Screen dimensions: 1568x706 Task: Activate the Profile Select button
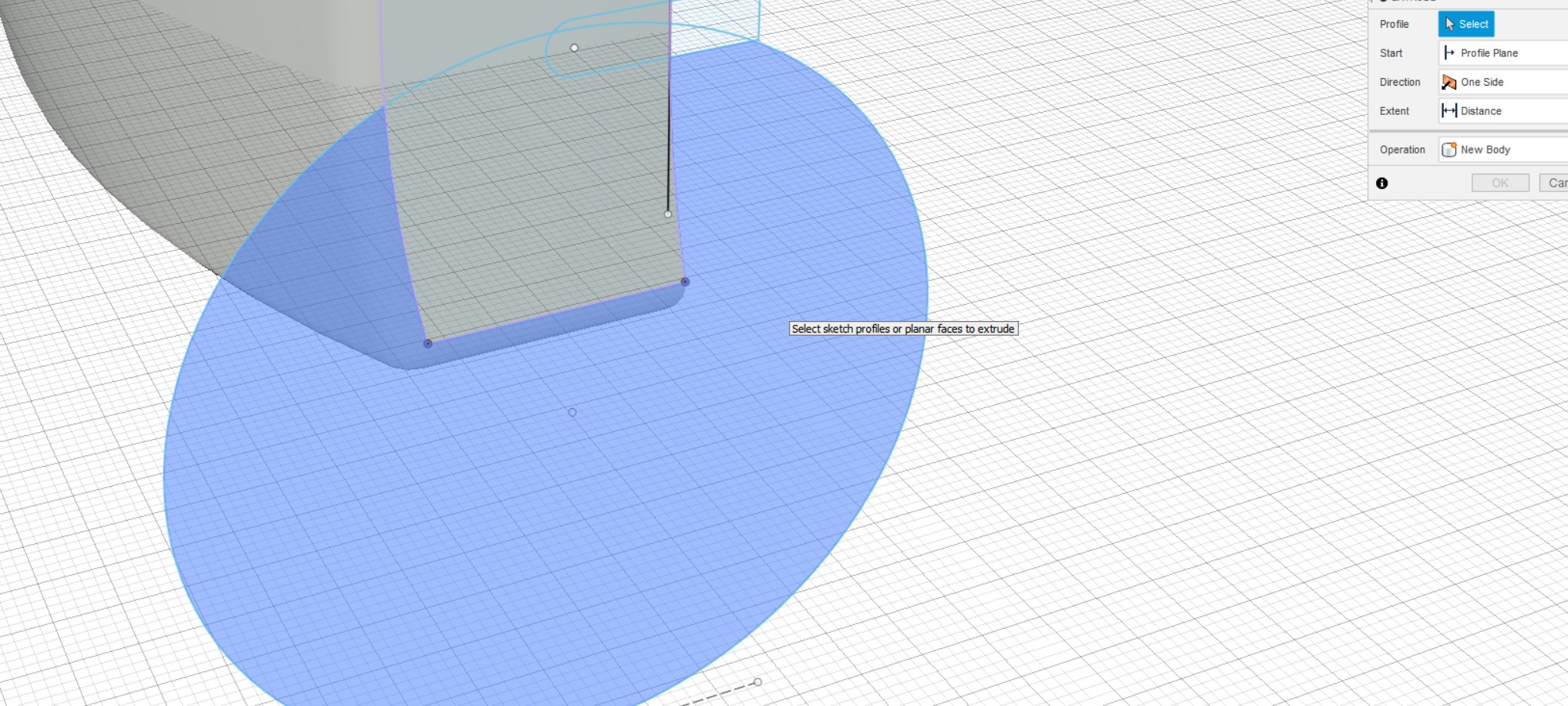[1466, 24]
